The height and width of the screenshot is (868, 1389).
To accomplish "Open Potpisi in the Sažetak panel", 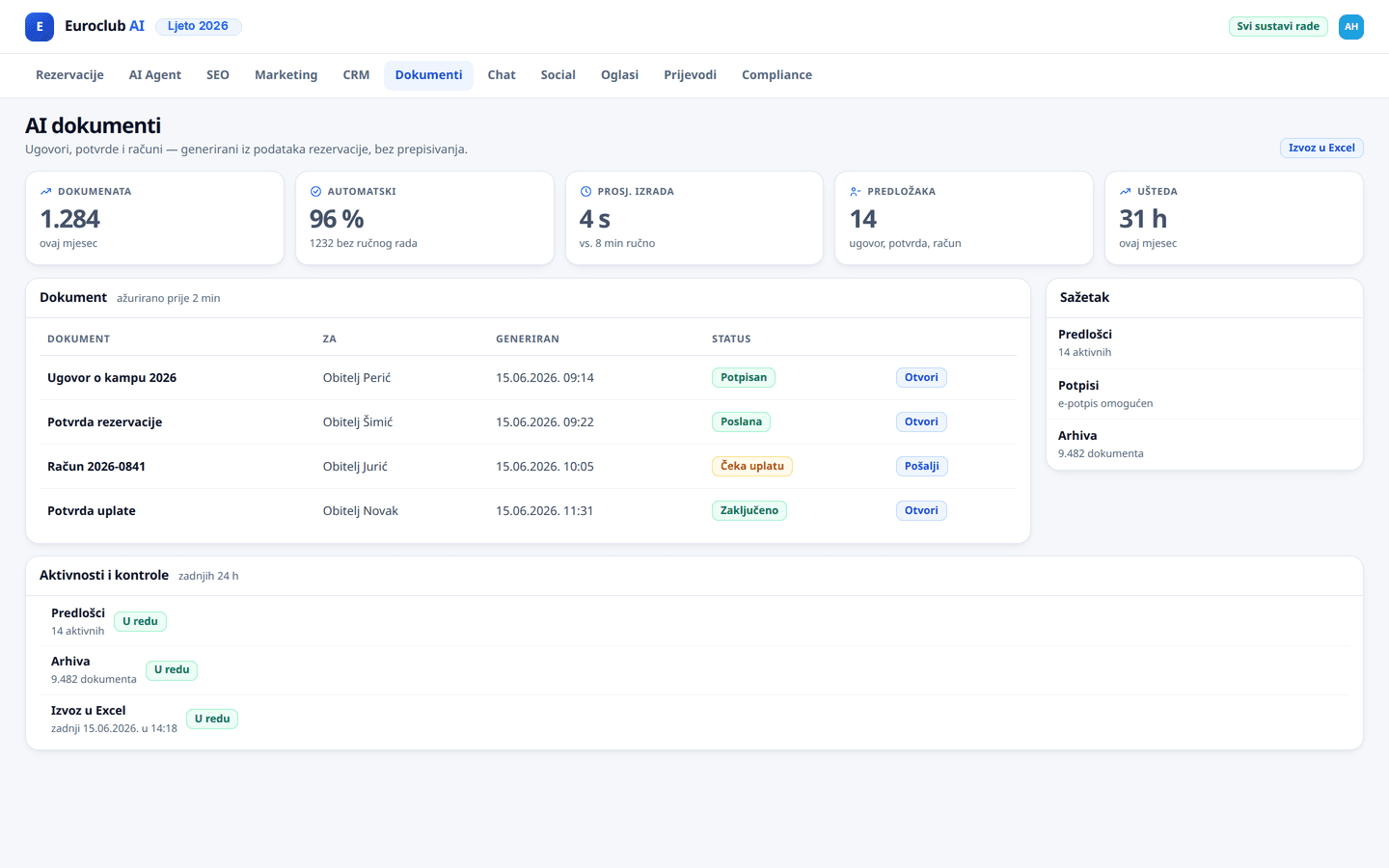I will click(1205, 394).
